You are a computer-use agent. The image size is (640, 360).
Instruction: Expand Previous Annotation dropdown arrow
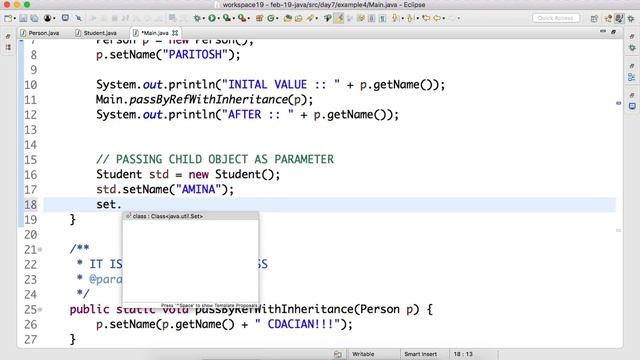click(x=418, y=18)
